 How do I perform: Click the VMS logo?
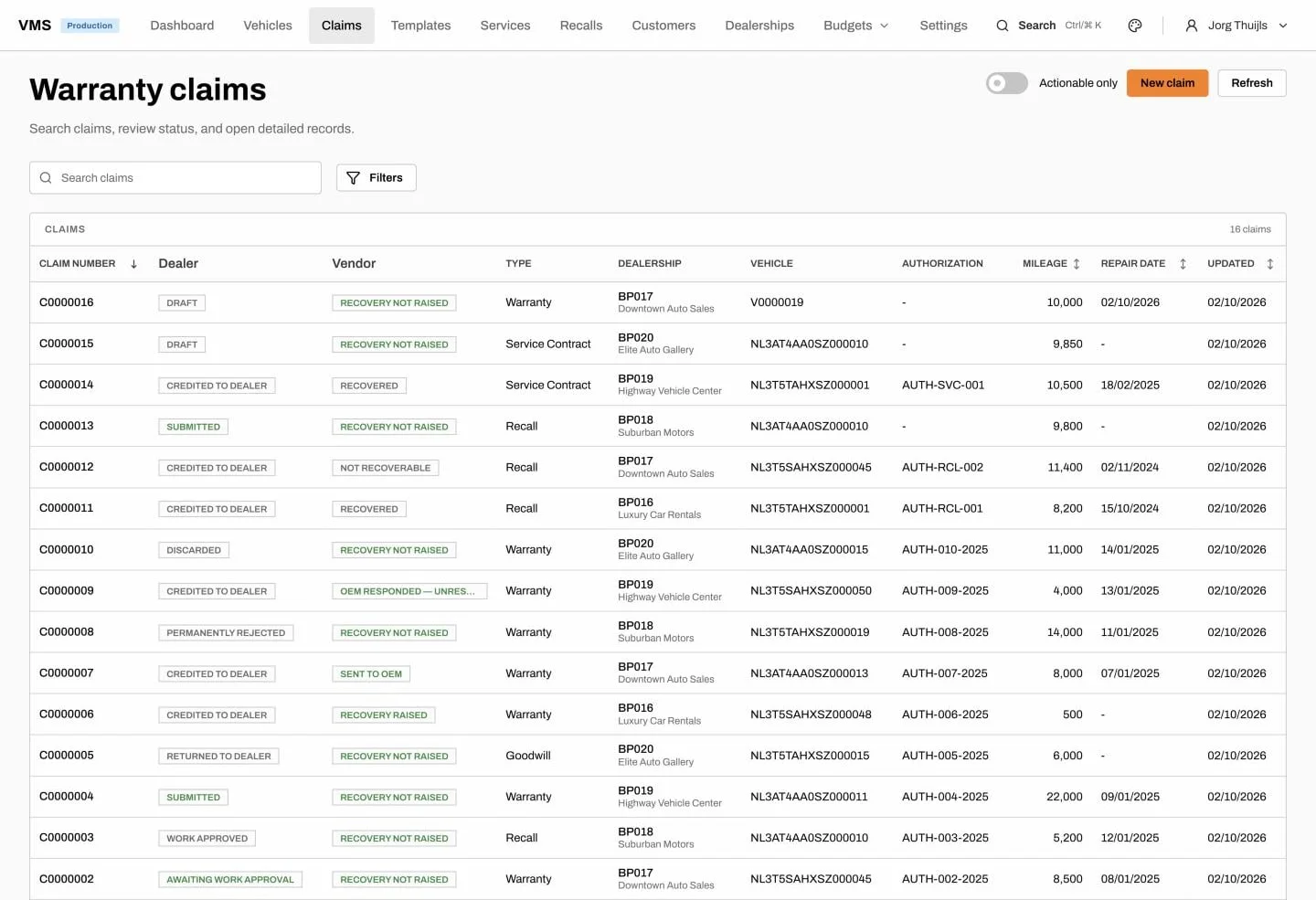click(x=35, y=26)
